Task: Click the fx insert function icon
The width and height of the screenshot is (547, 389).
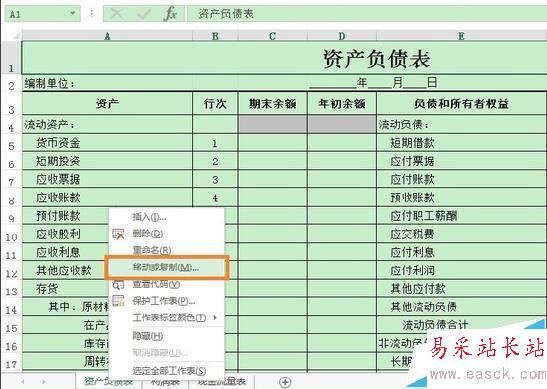Action: 171,14
